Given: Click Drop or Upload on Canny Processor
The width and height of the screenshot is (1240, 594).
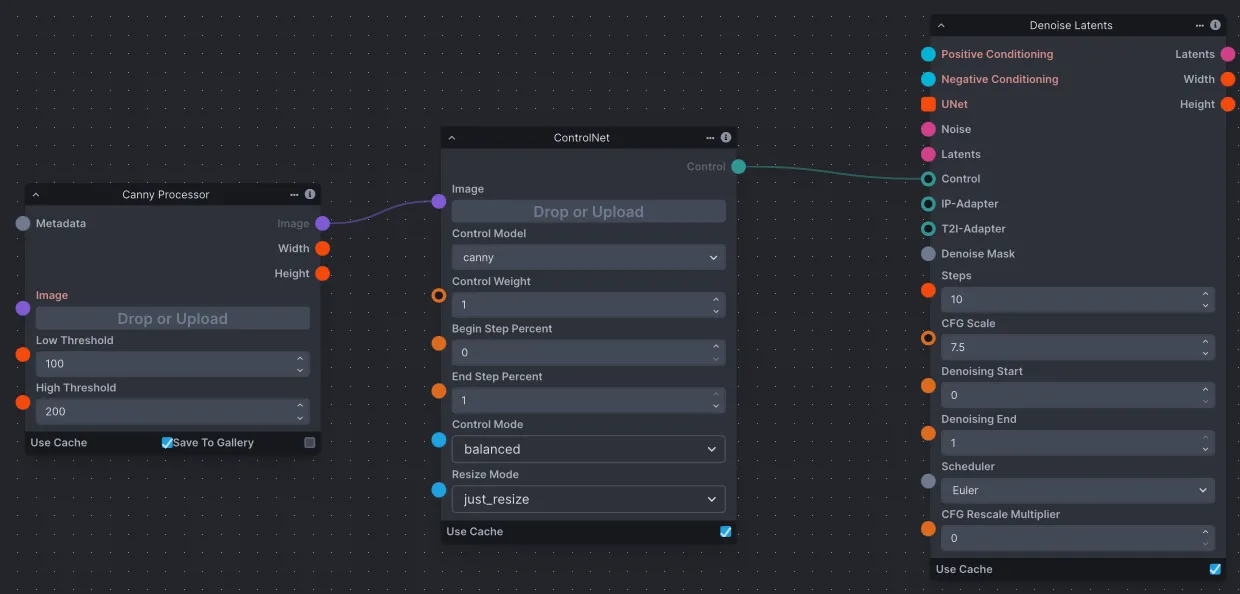Looking at the screenshot, I should point(172,317).
